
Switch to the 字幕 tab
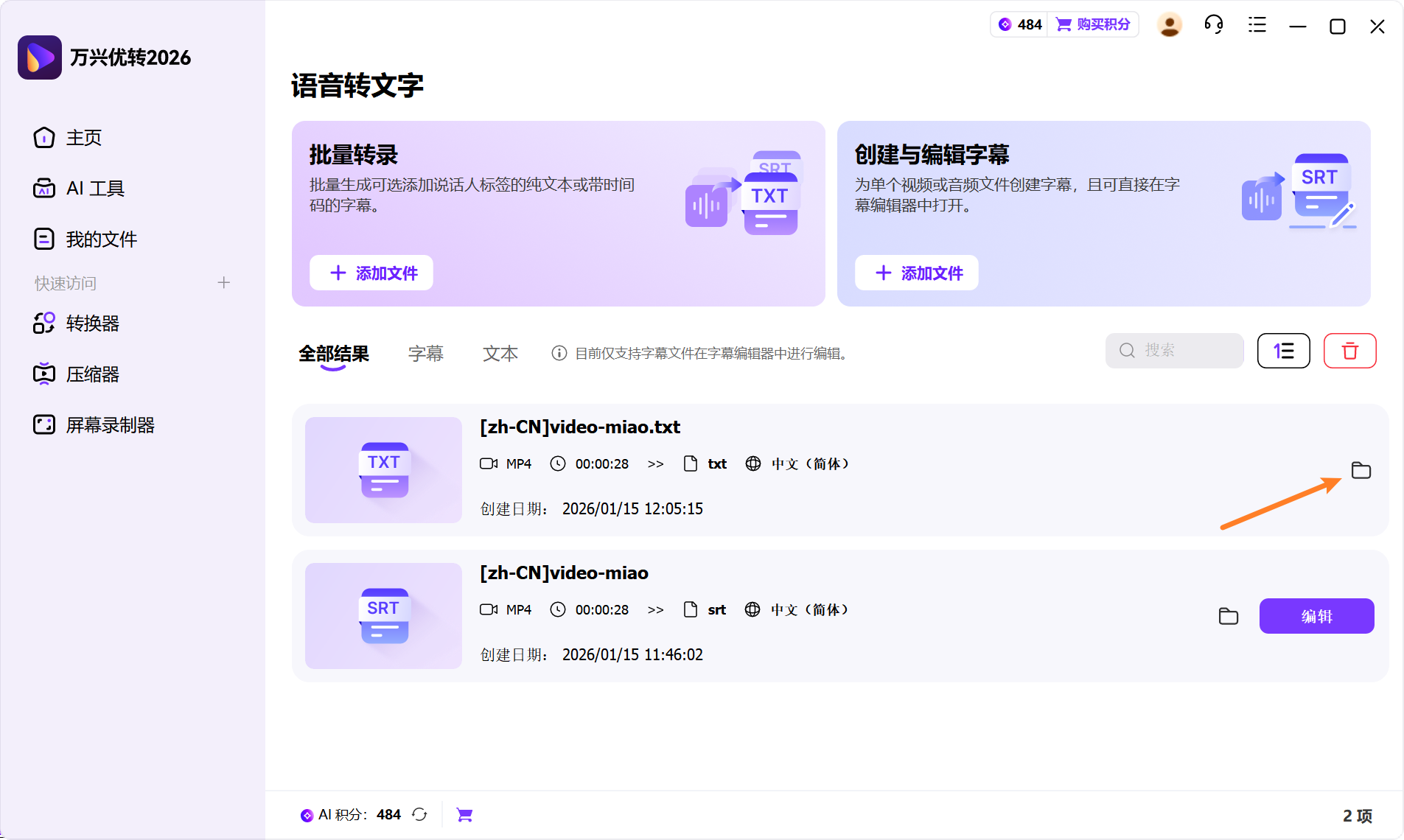point(425,353)
